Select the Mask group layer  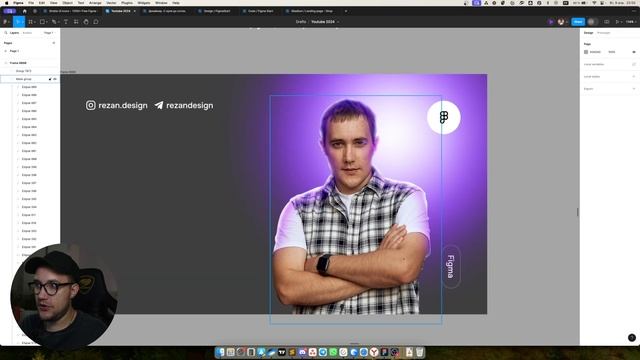(x=24, y=79)
